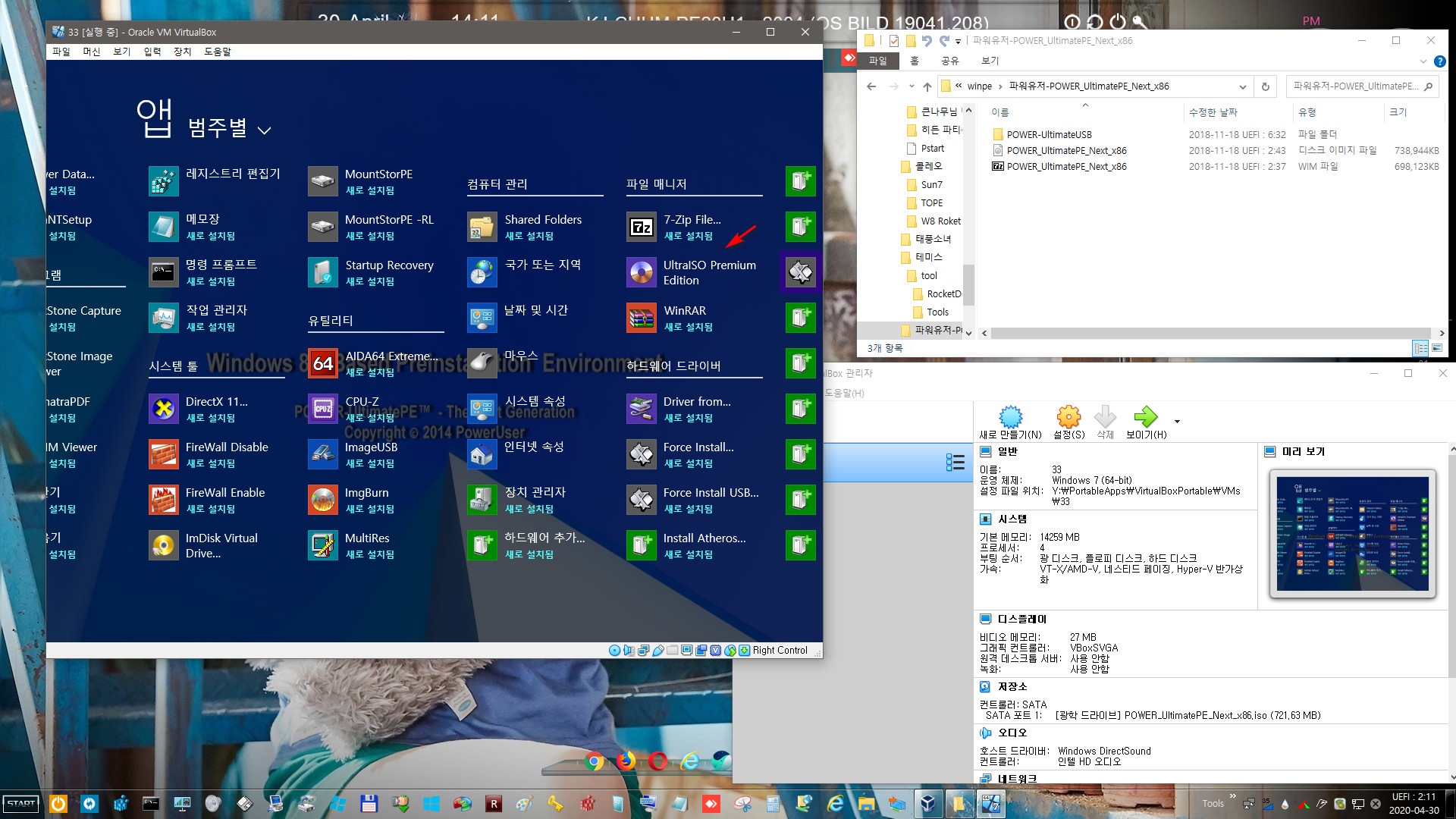
Task: Open Settings (설정) in VirtualBox Manager
Action: 1068,422
